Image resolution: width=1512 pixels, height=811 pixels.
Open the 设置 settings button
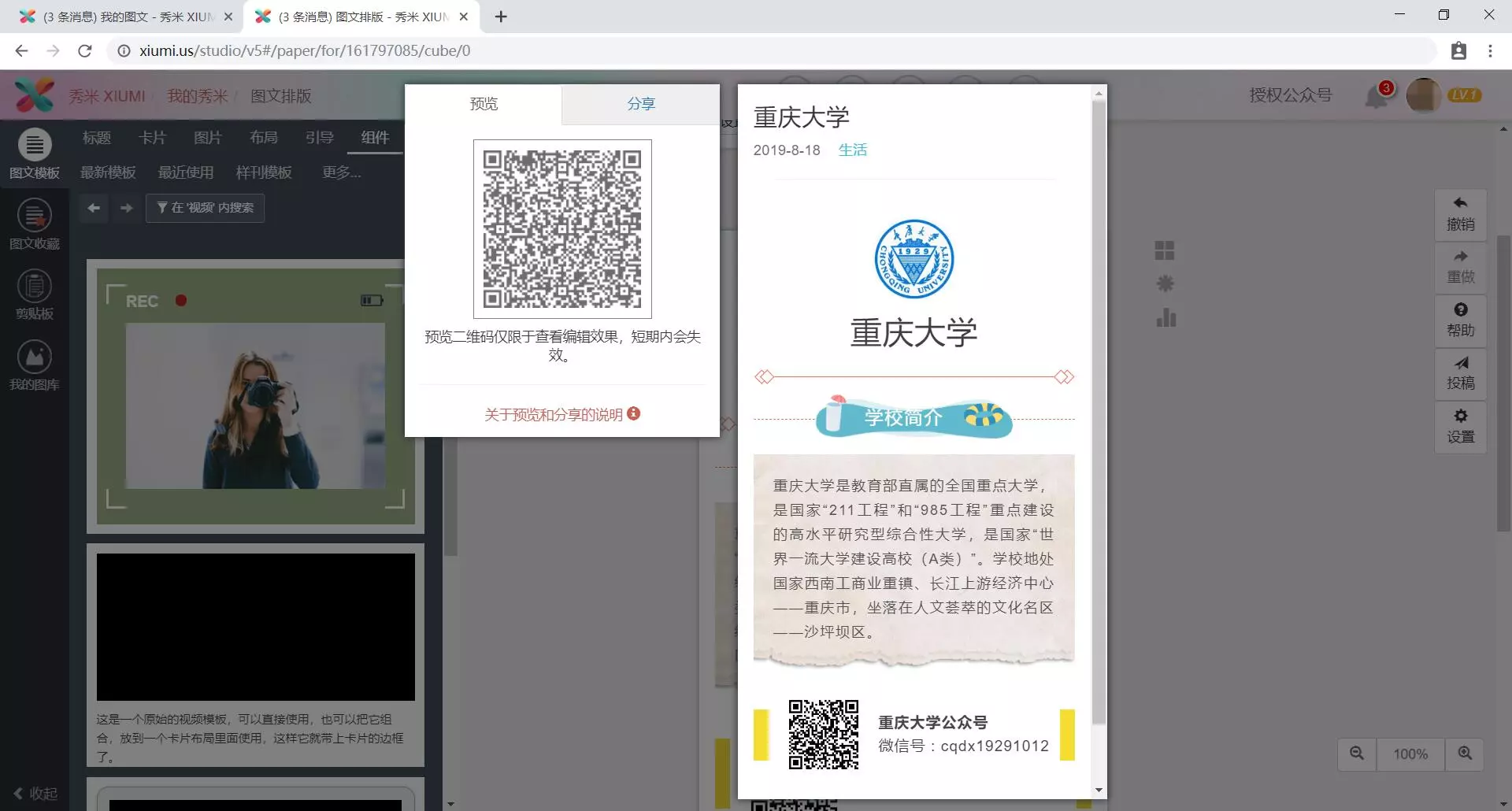pos(1460,427)
